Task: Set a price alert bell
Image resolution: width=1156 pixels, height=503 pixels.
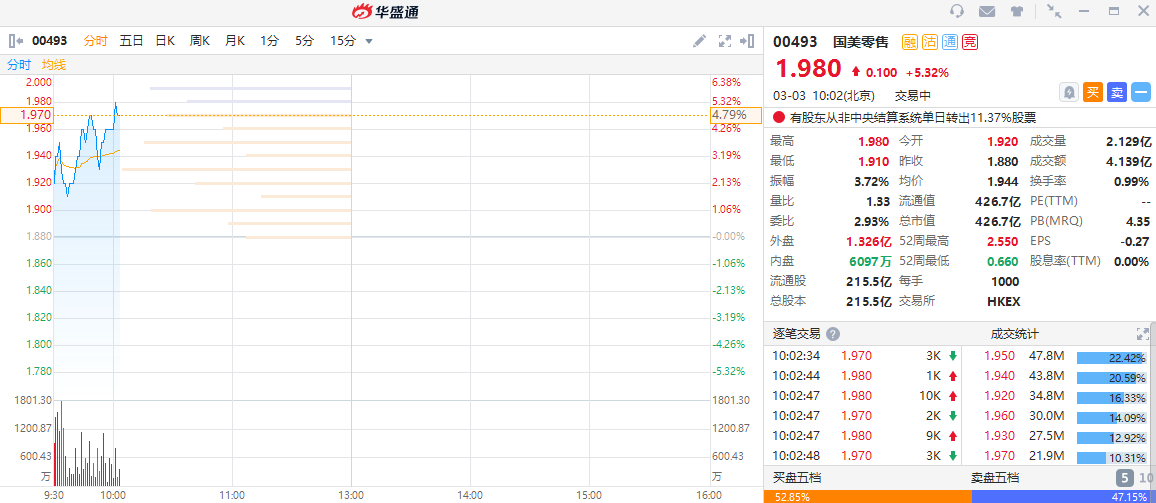Action: [x=1069, y=92]
